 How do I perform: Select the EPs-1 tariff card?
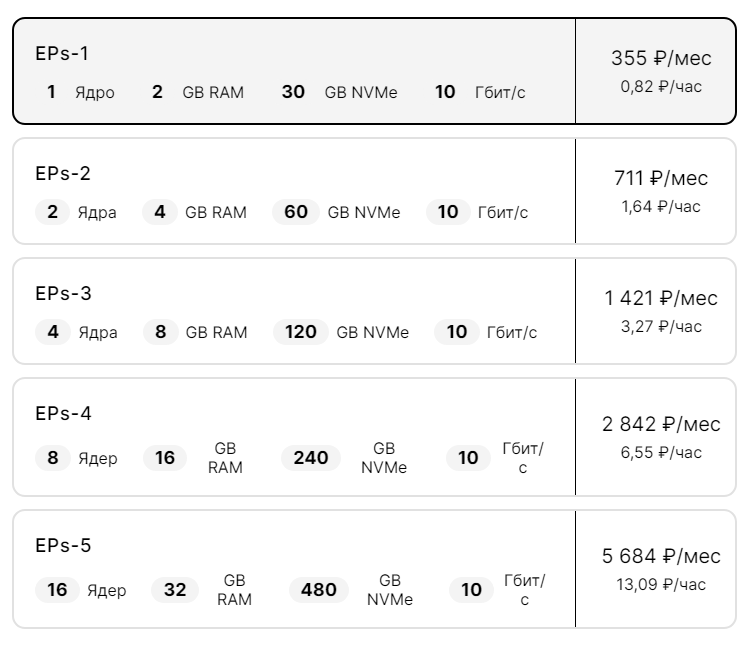374,71
